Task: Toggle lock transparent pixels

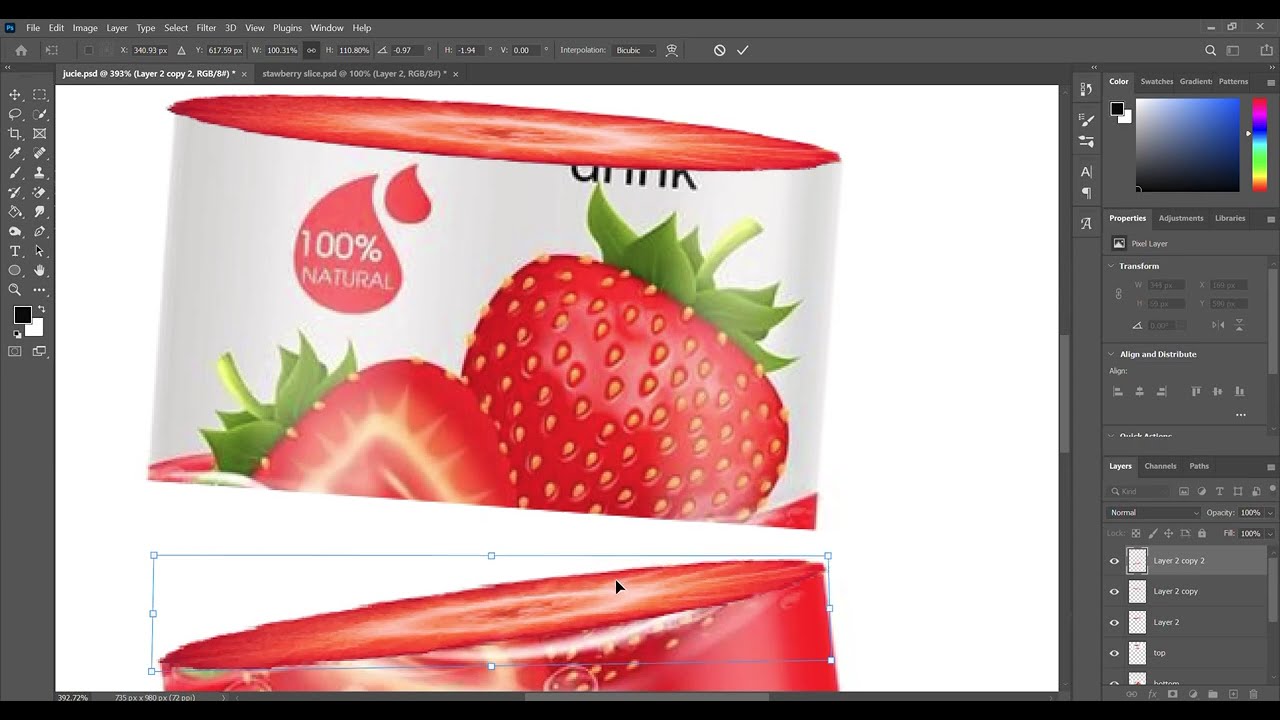Action: tap(1138, 533)
